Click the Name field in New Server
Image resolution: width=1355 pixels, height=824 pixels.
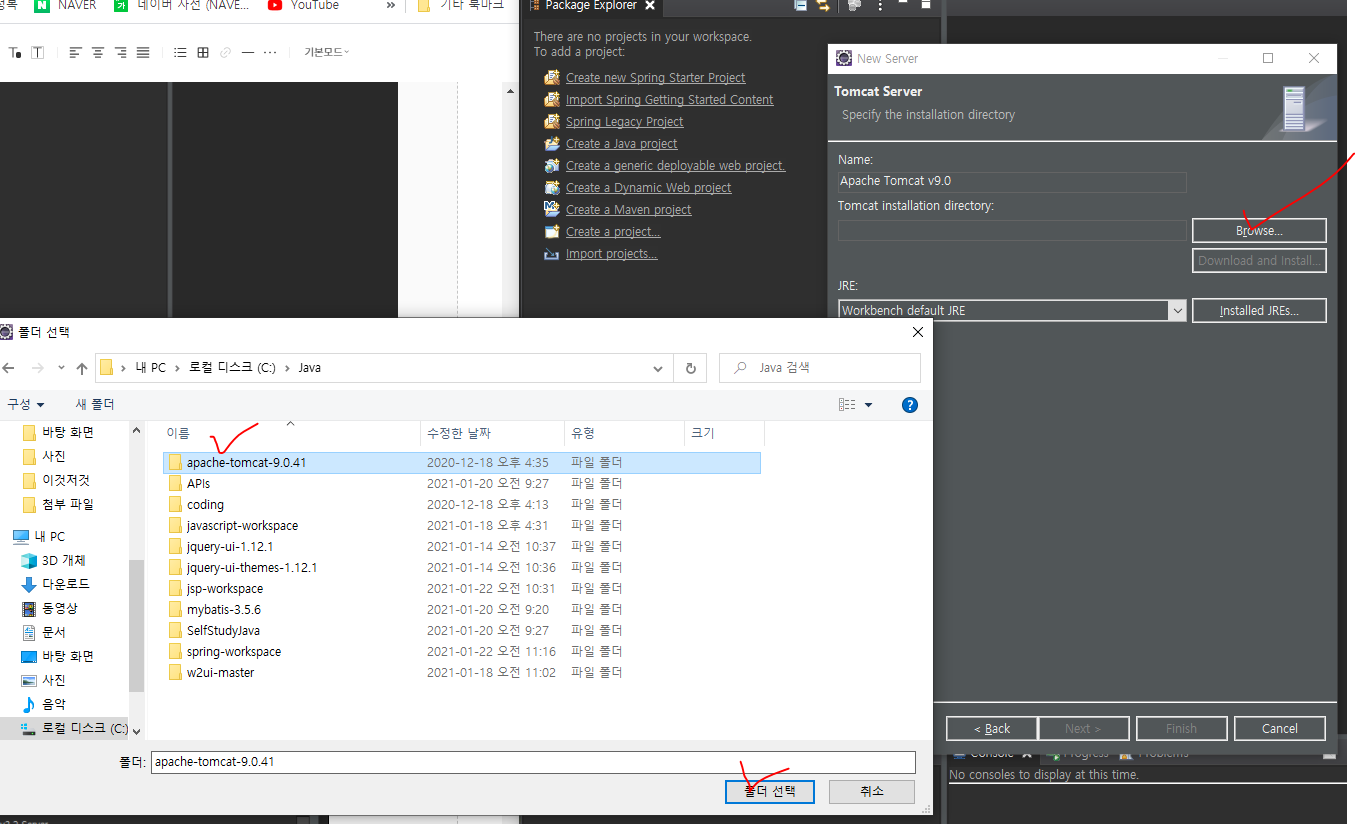point(1012,182)
